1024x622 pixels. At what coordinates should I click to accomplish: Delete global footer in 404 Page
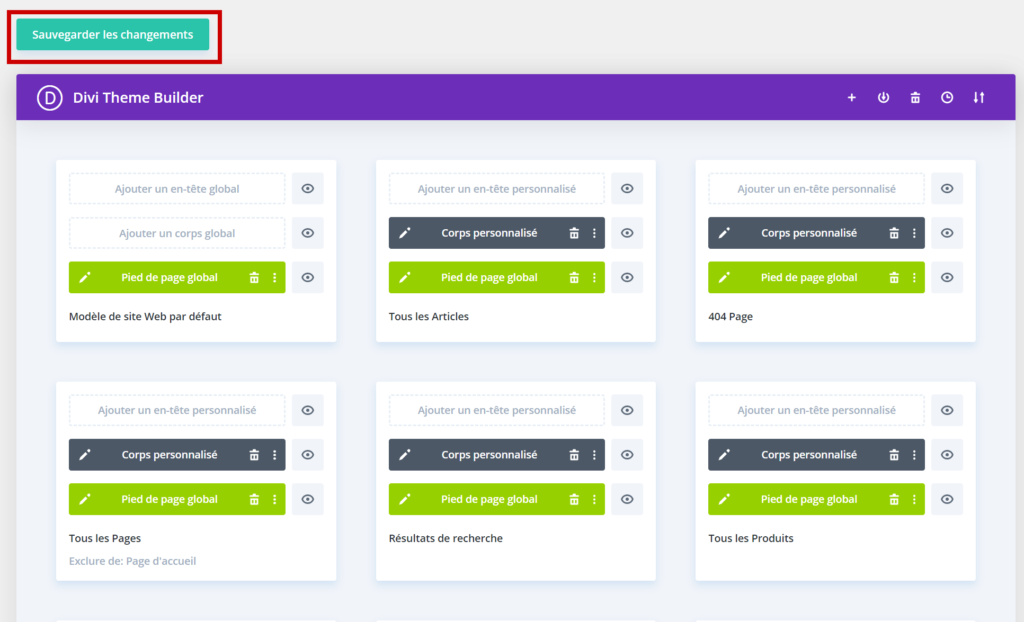tap(894, 278)
